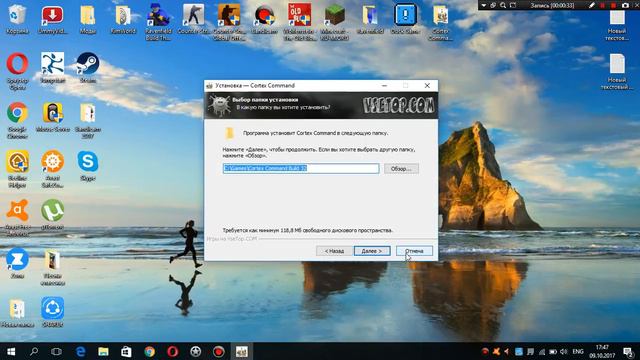Switch the ENG input language indicator

(578, 351)
